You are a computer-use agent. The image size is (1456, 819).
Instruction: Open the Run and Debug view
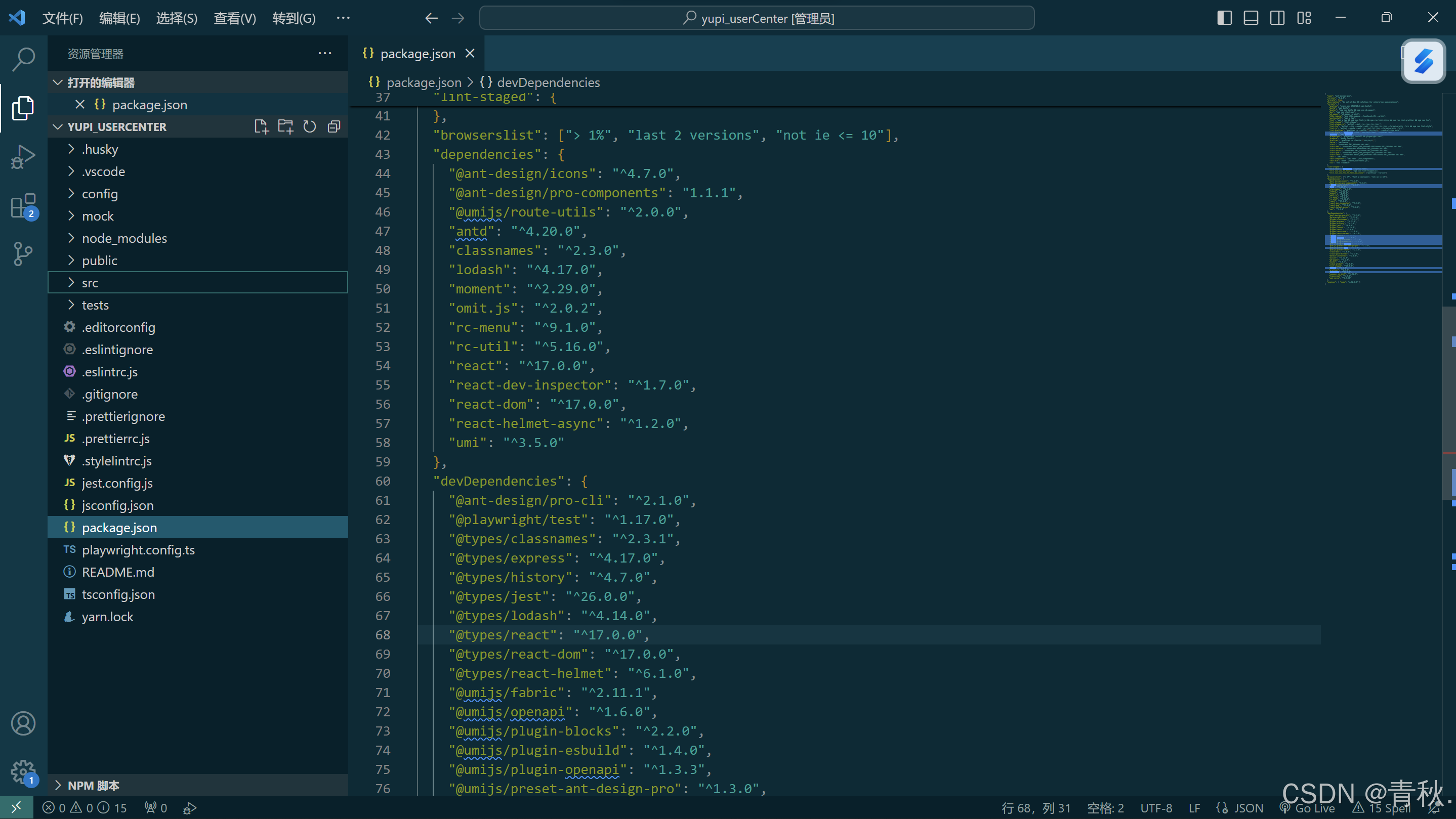click(x=23, y=156)
